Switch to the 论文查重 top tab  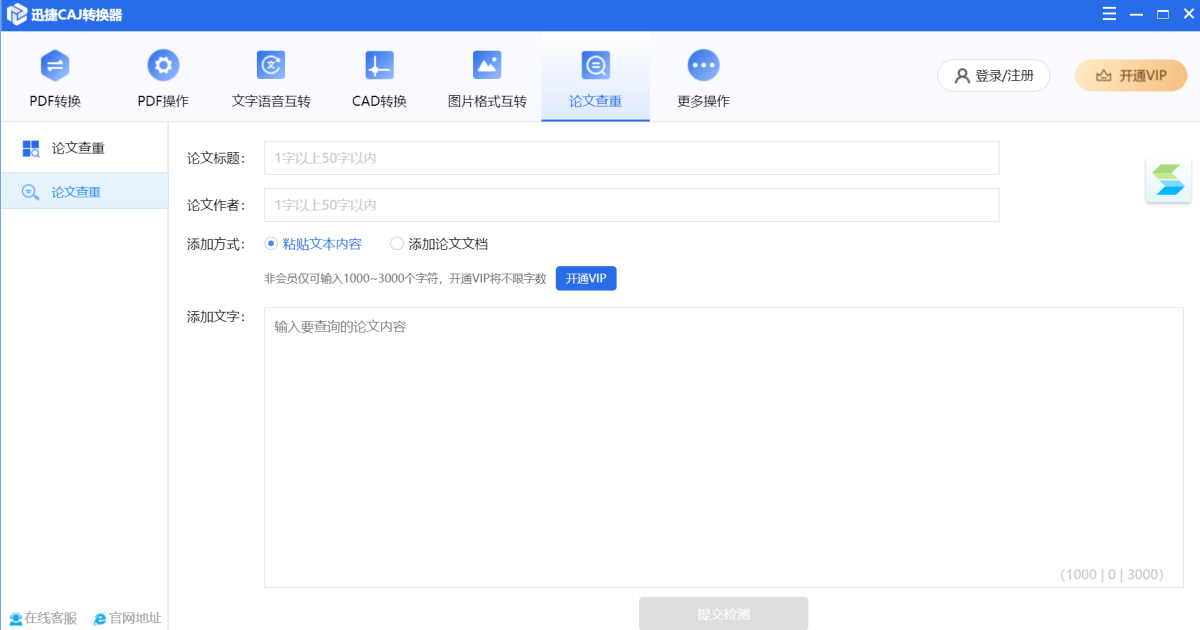coord(595,77)
